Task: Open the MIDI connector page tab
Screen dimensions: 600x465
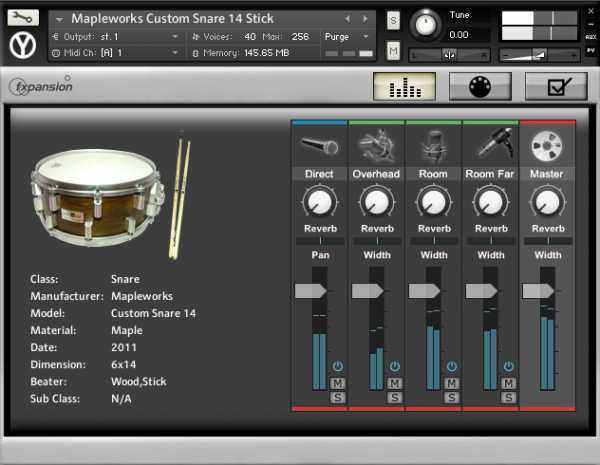Action: tap(480, 86)
